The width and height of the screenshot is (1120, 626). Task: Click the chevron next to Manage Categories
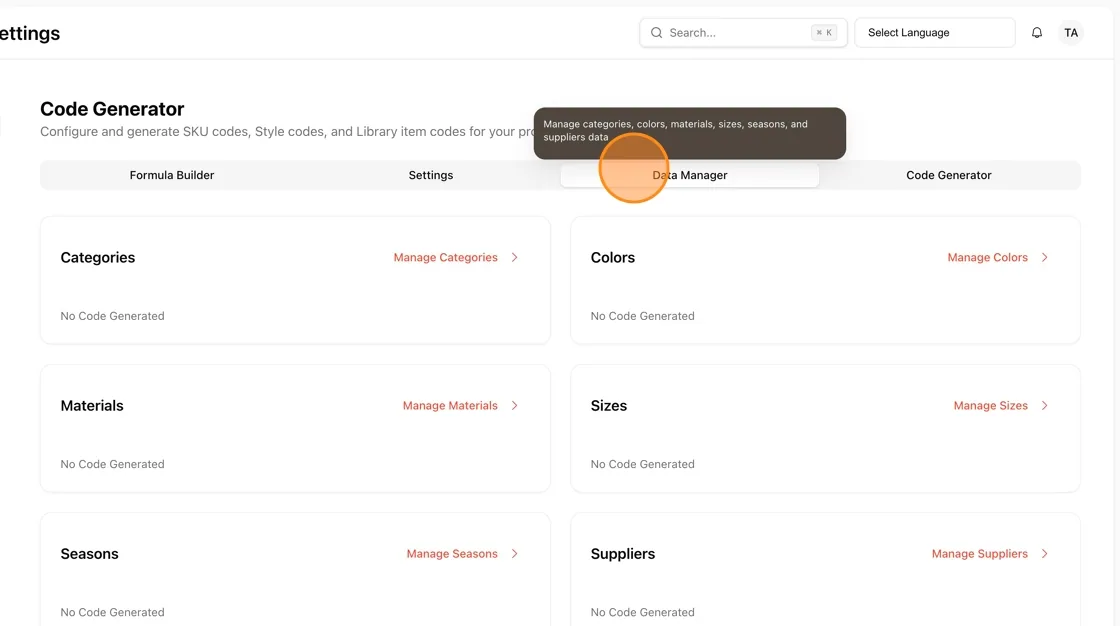tap(514, 257)
